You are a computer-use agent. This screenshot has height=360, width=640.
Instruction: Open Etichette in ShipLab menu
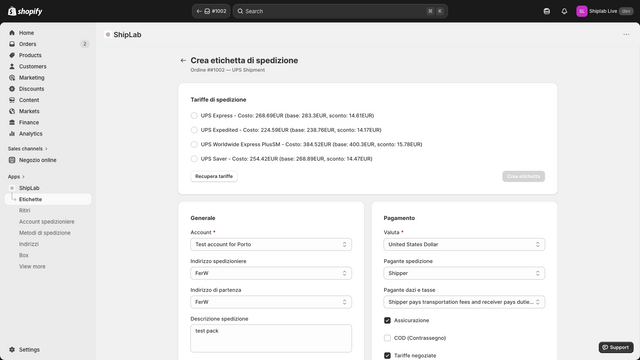pos(48,199)
